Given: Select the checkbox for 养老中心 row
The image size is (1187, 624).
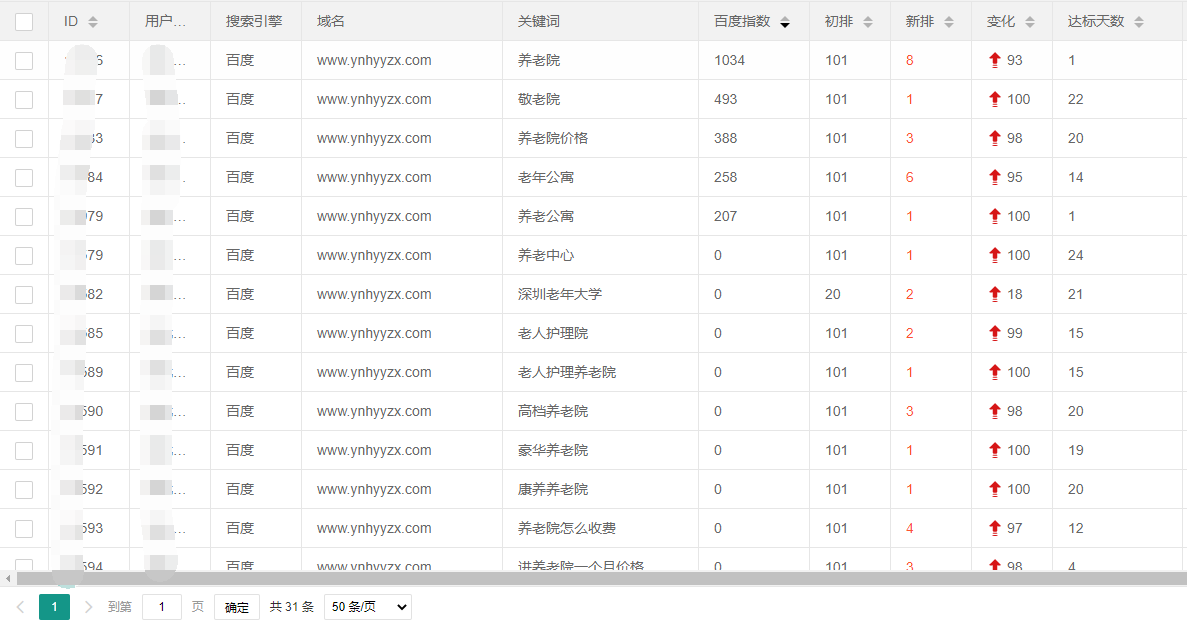Looking at the screenshot, I should pyautogui.click(x=24, y=255).
